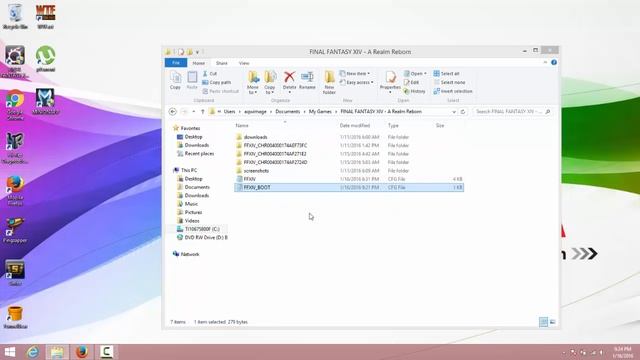This screenshot has width=640, height=360.
Task: Click This PC in the navigation pane
Action: coord(189,170)
